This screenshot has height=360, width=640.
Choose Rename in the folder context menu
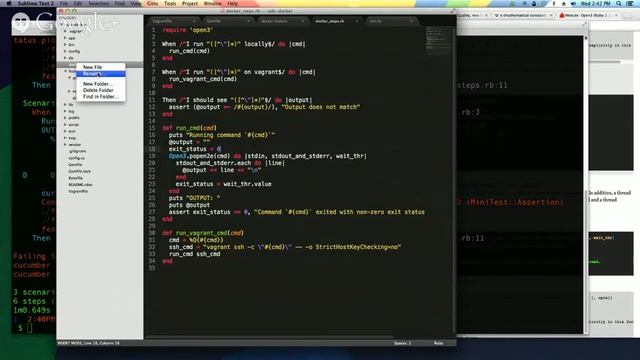[100, 74]
